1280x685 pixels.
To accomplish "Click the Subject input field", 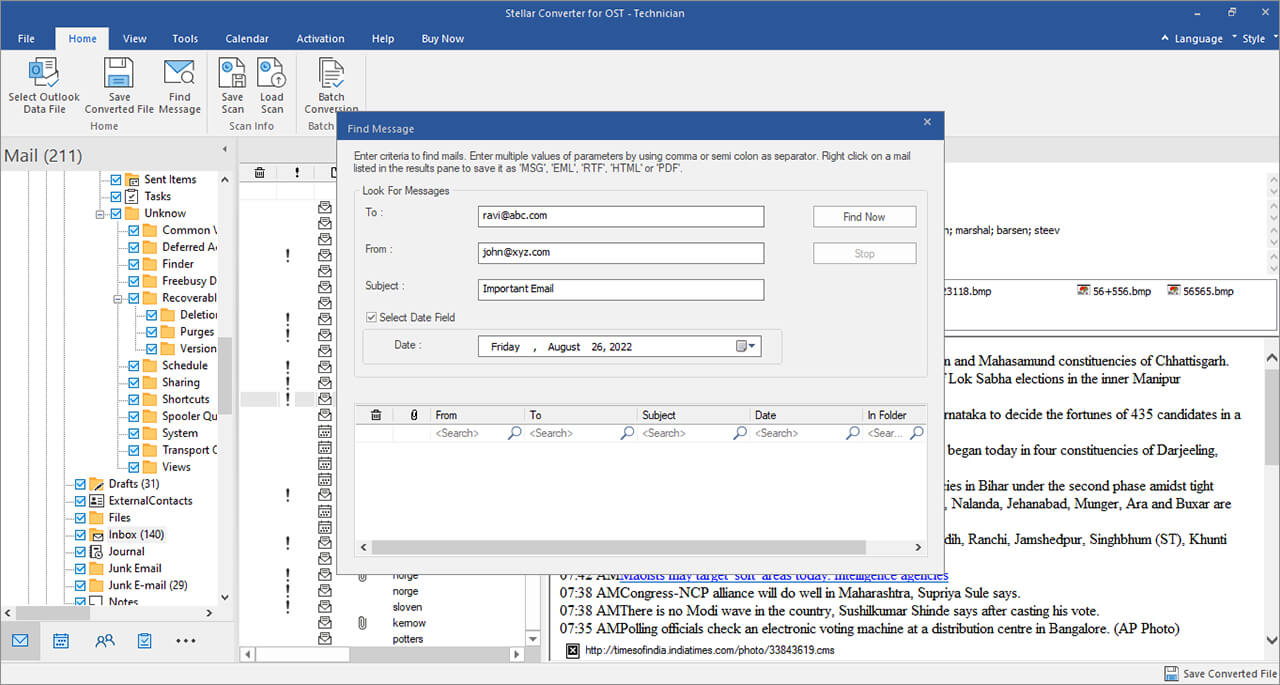I will (x=621, y=289).
